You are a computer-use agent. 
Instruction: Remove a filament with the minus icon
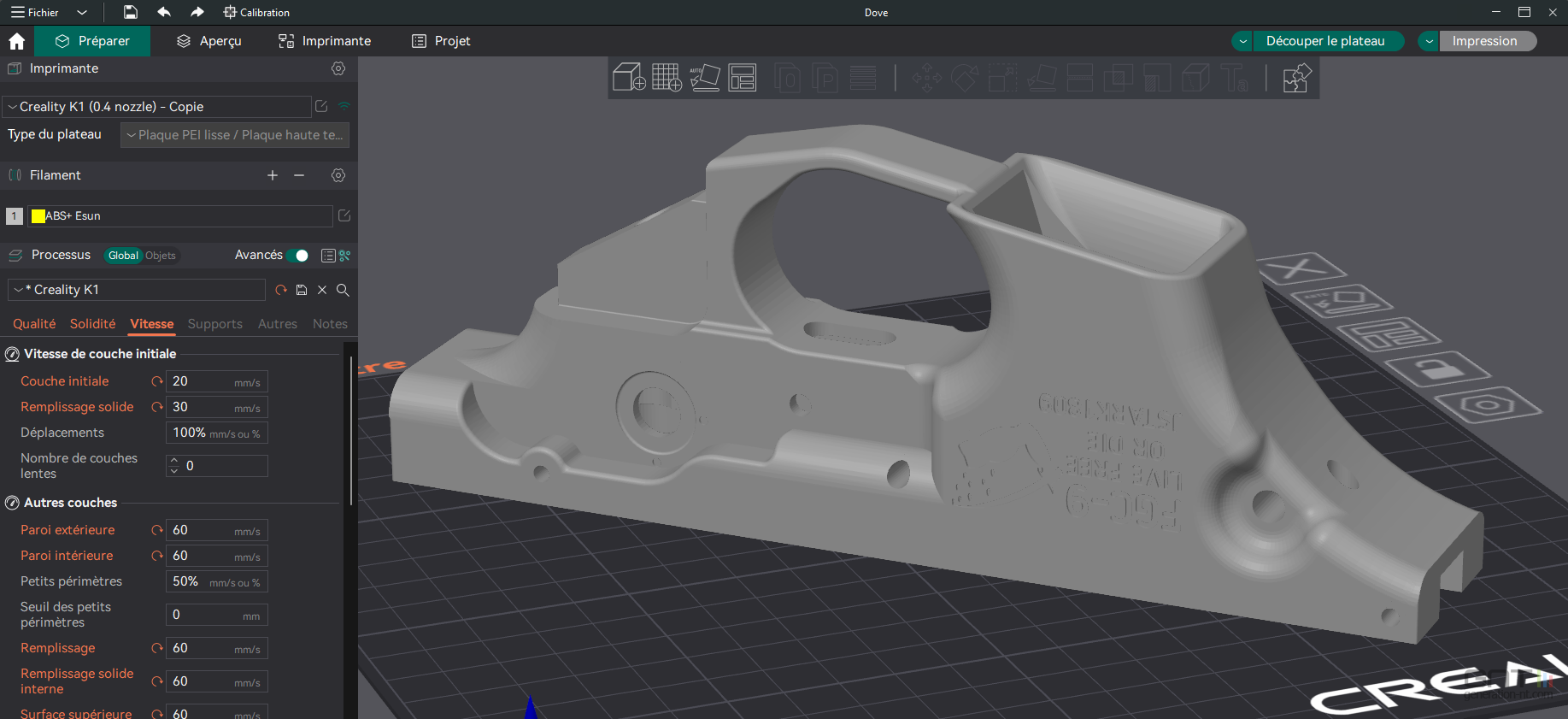[x=299, y=175]
